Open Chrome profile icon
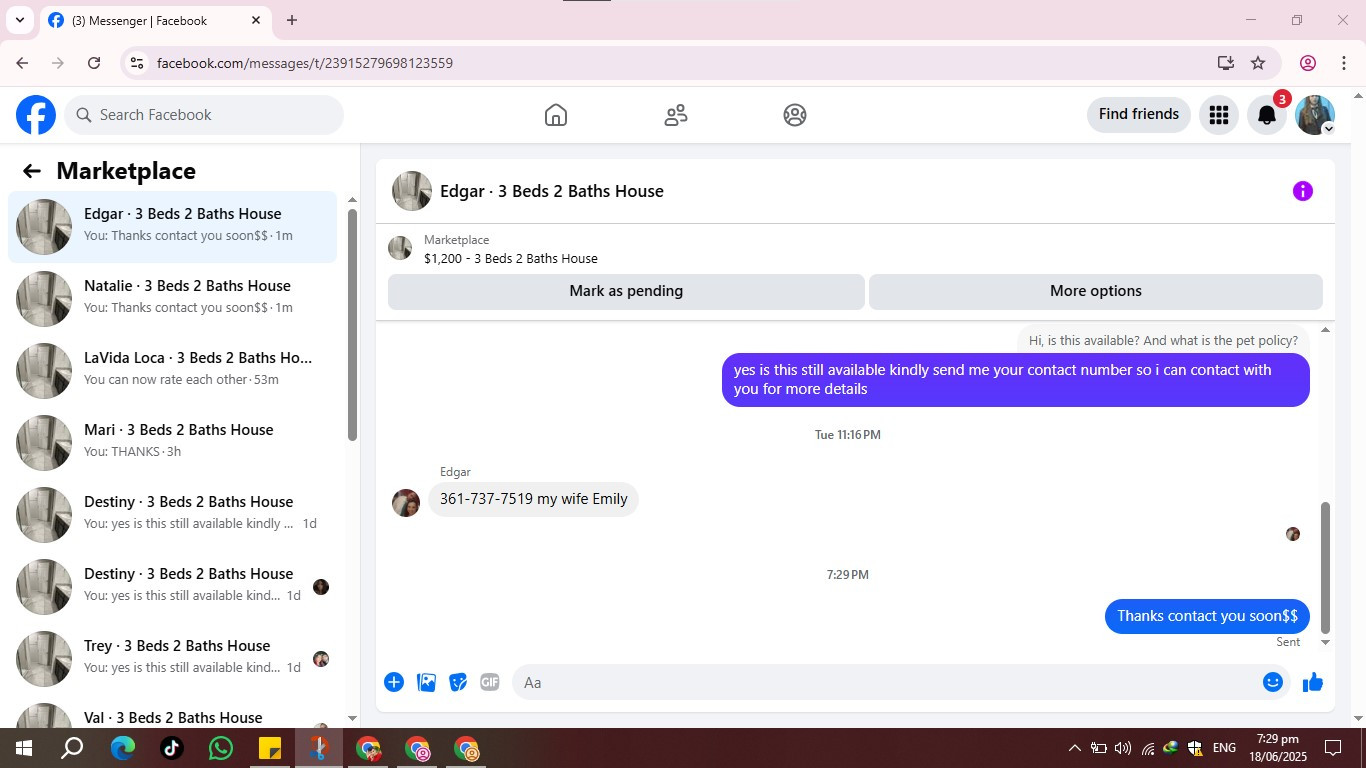Viewport: 1366px width, 768px height. [x=1308, y=63]
